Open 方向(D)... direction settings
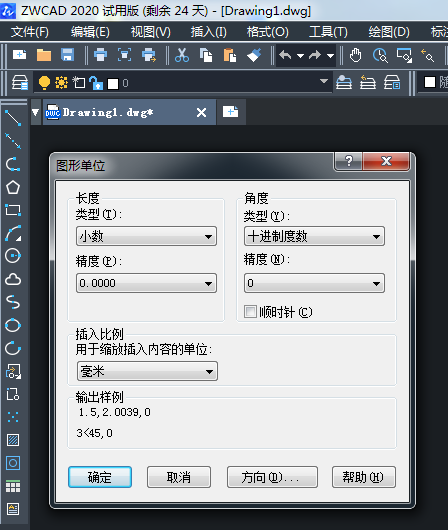The height and width of the screenshot is (530, 448). click(x=272, y=477)
